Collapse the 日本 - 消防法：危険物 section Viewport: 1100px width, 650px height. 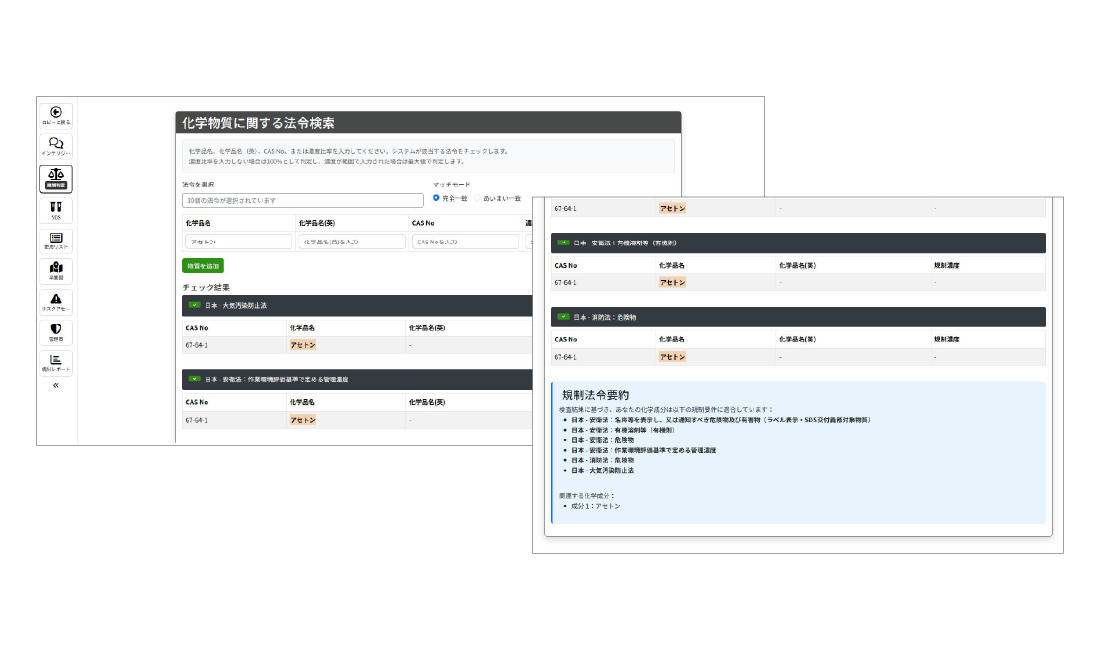coord(563,316)
